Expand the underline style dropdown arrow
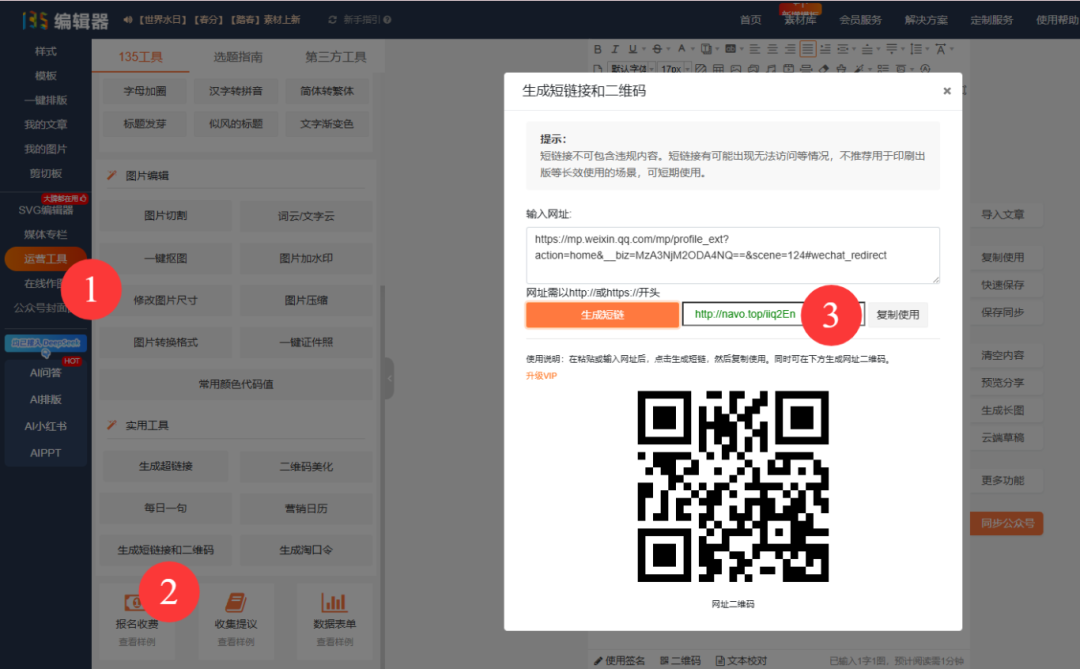1080x669 pixels. [644, 49]
